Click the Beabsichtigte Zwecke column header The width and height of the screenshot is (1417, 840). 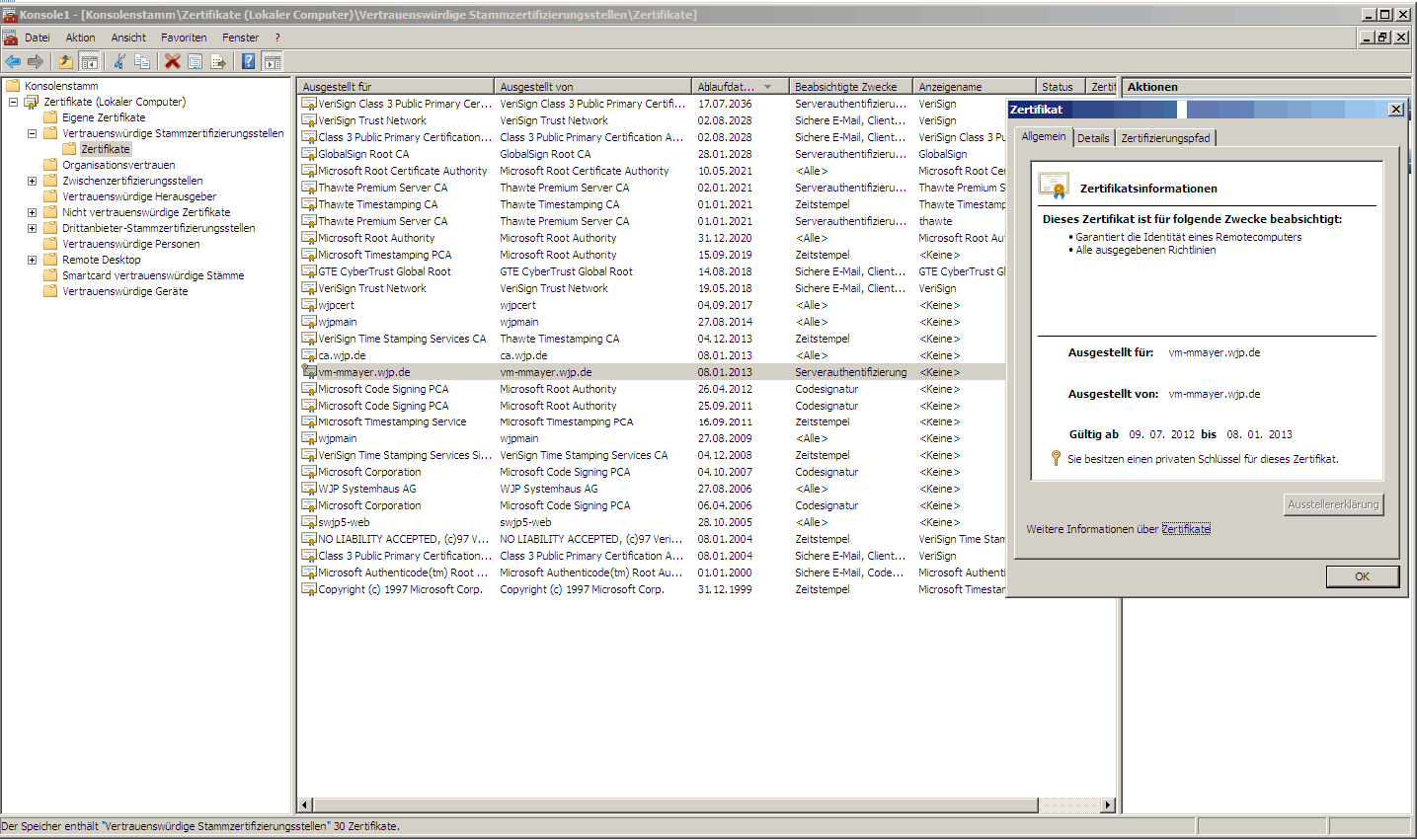[850, 87]
